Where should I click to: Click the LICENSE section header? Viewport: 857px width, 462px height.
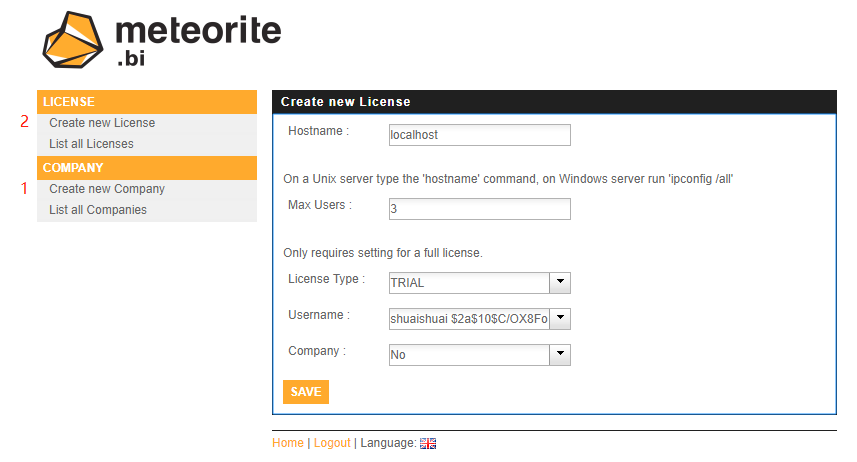[x=146, y=102]
